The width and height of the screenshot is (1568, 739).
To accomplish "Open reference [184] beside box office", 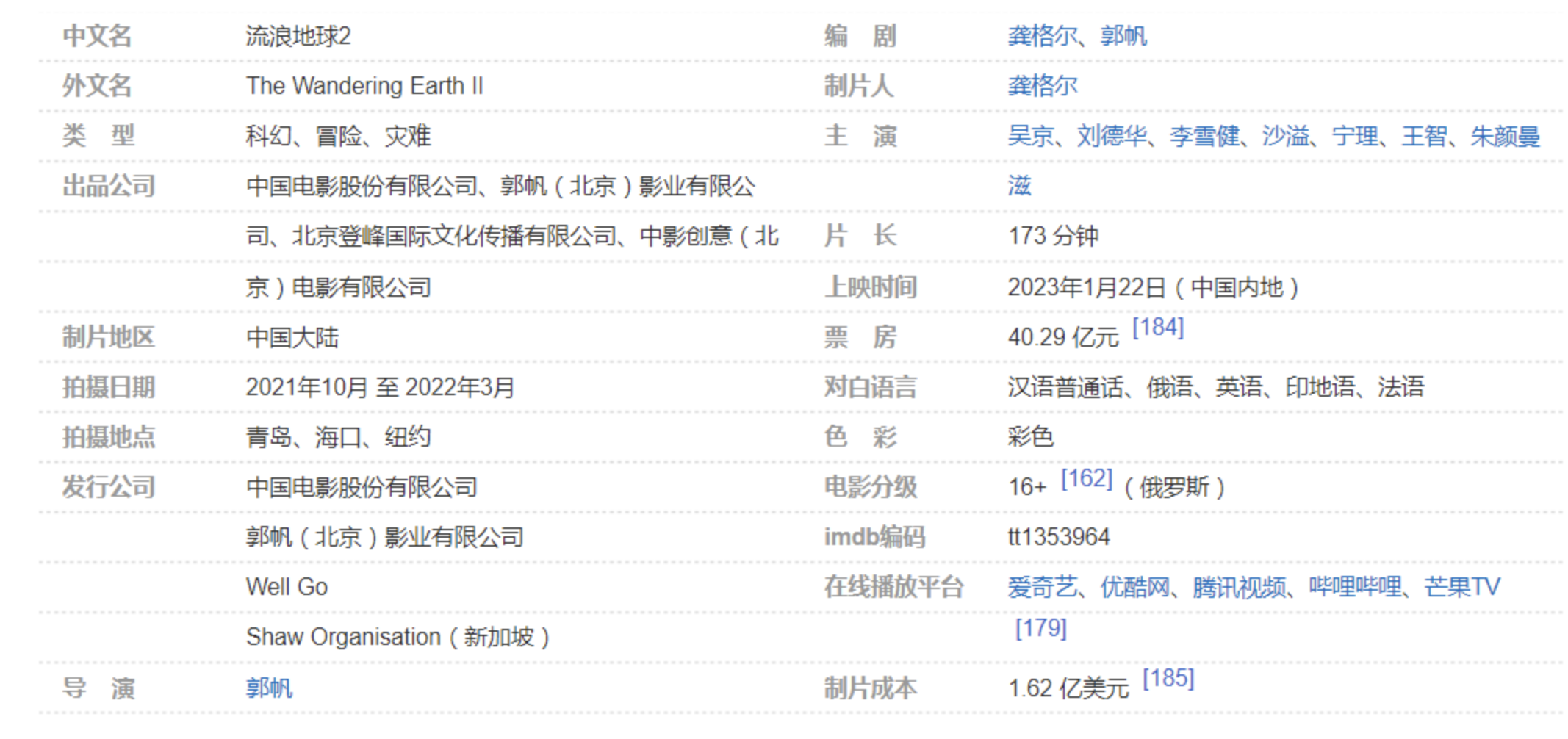I will point(1158,327).
